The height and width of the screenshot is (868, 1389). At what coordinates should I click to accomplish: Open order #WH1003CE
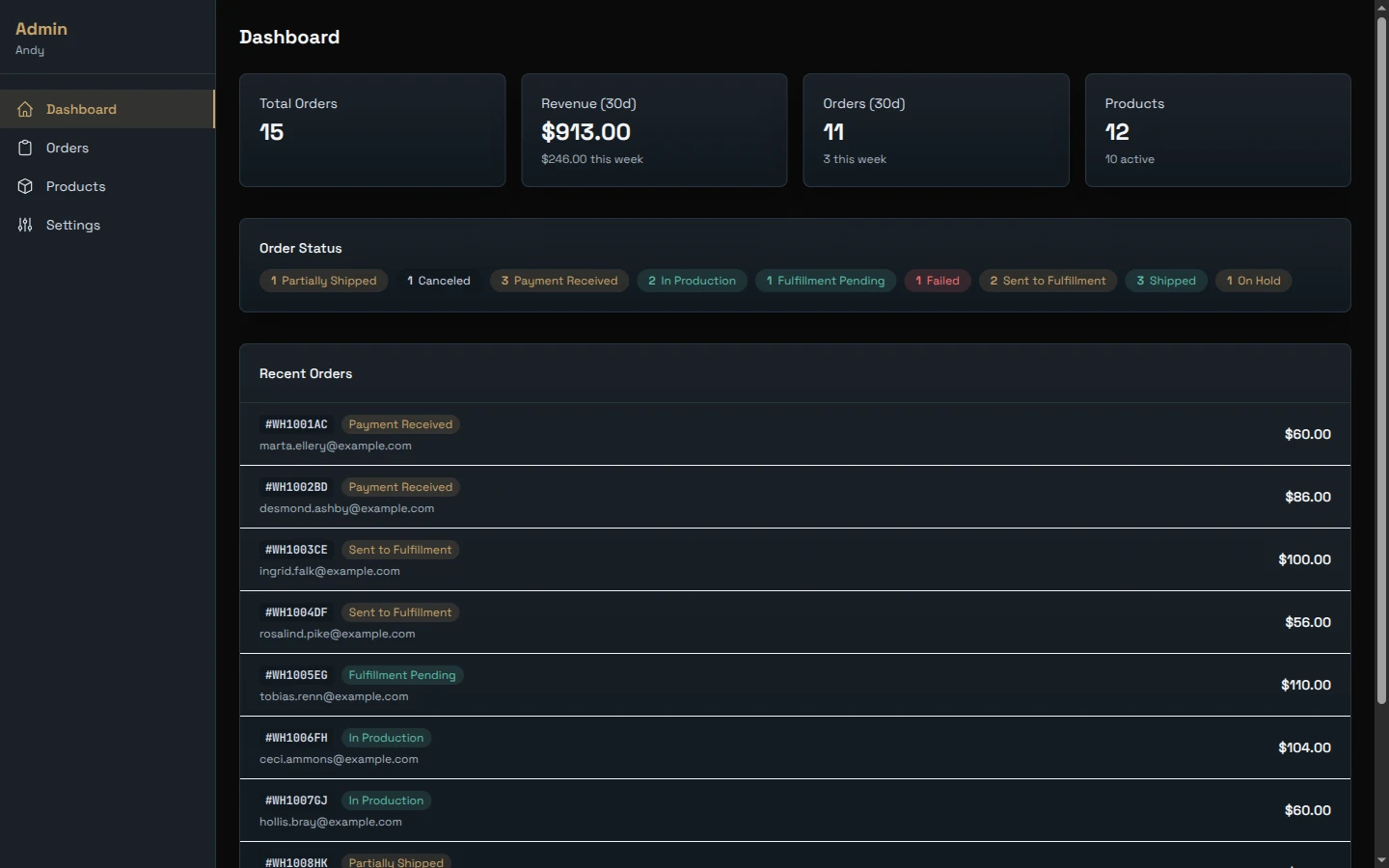click(795, 559)
